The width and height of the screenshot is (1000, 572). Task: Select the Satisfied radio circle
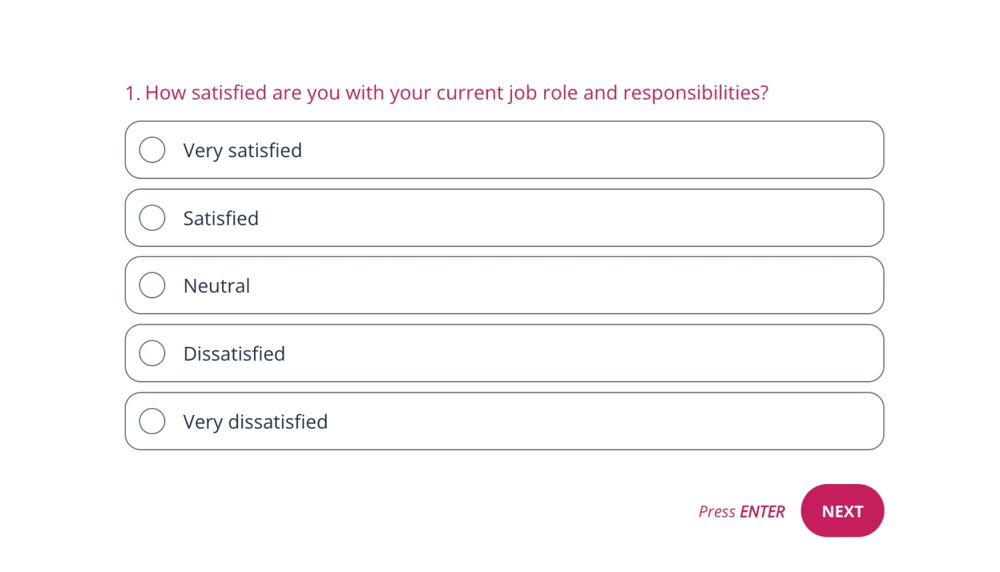pos(152,218)
